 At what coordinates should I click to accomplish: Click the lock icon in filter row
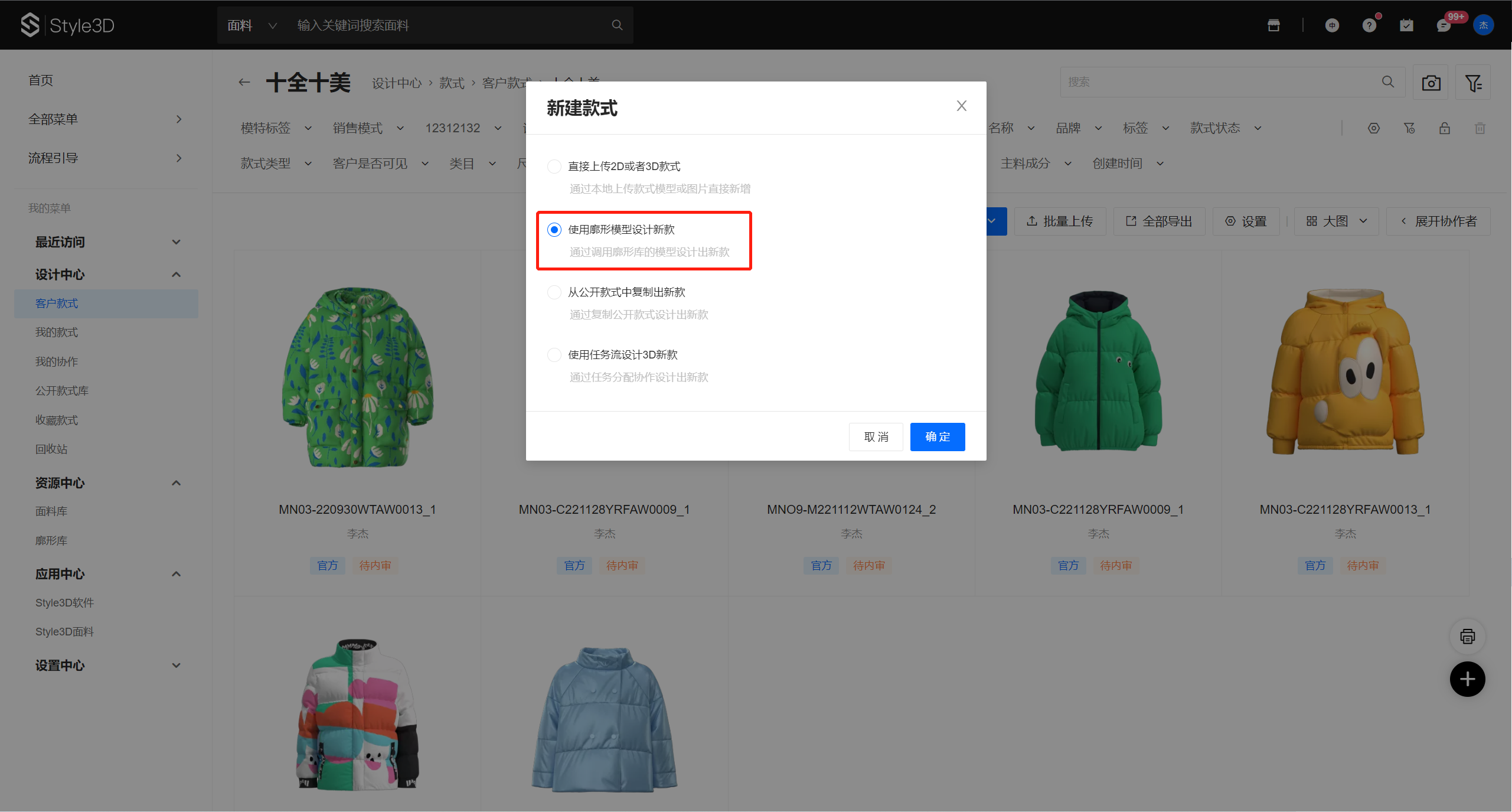pyautogui.click(x=1445, y=128)
